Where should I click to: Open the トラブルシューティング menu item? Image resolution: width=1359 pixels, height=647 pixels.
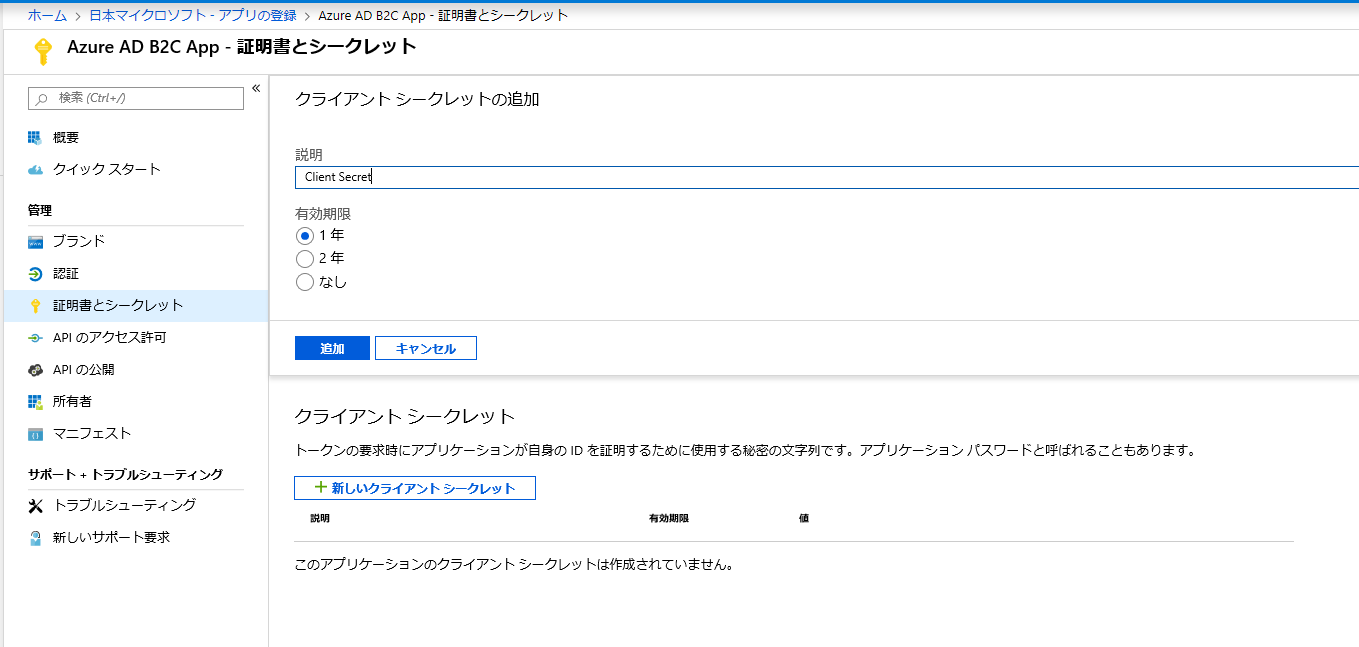point(136,505)
